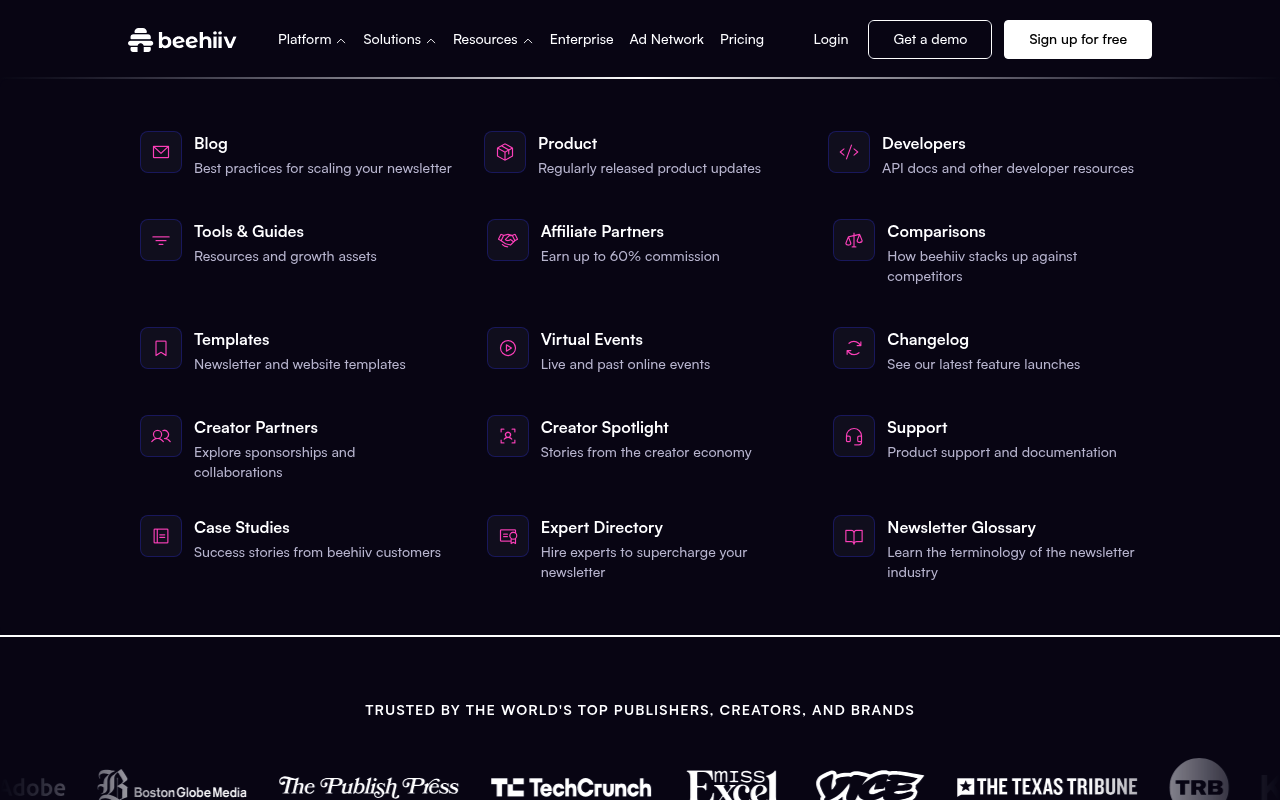
Task: Open the Platform nav label
Action: point(305,39)
